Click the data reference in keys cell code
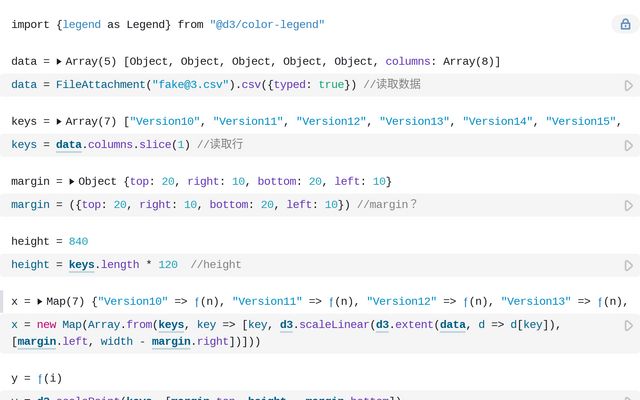The width and height of the screenshot is (640, 400). point(68,145)
